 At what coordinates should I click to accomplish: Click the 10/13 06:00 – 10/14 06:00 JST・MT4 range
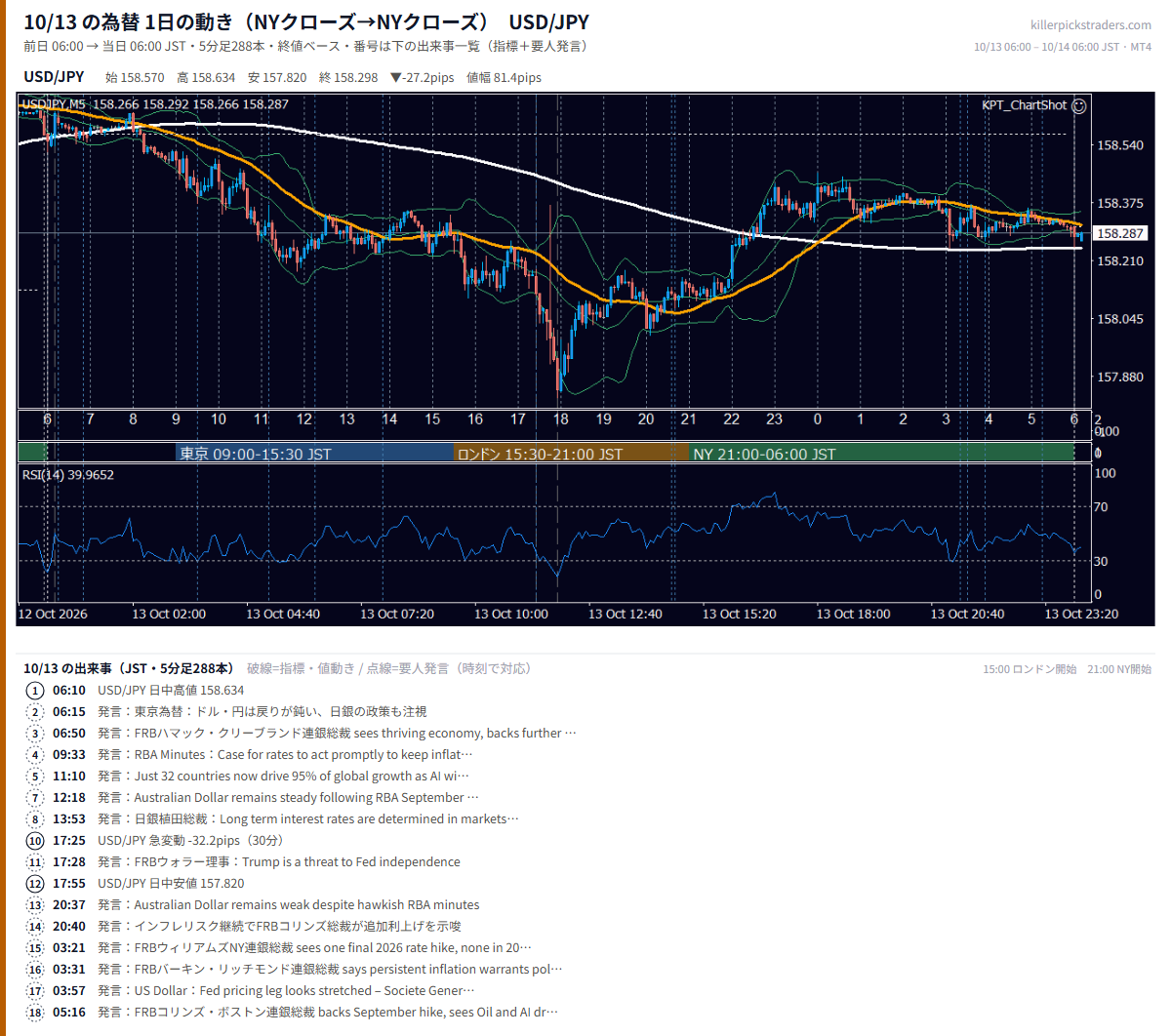tap(1063, 47)
